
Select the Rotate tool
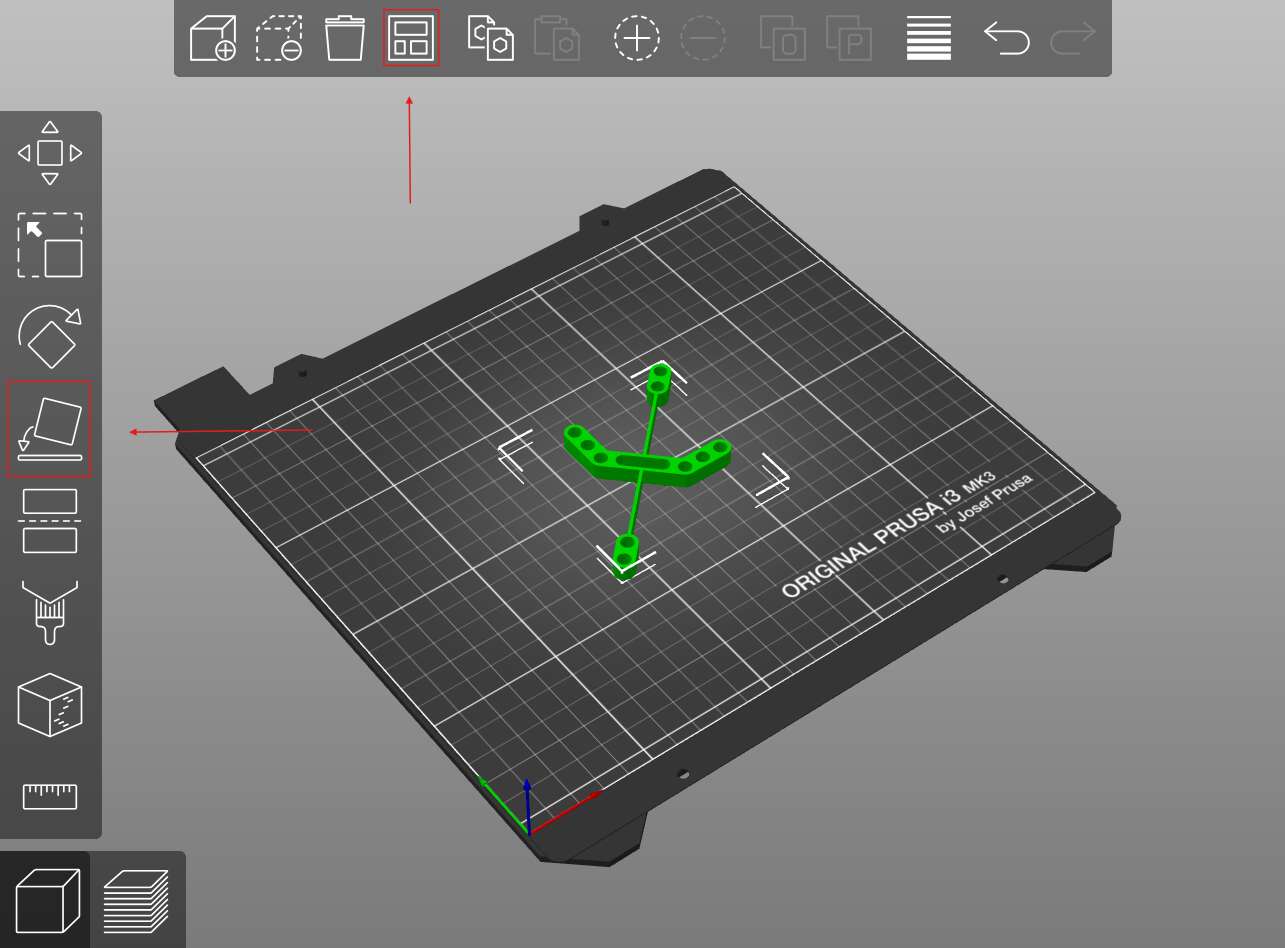[50, 337]
